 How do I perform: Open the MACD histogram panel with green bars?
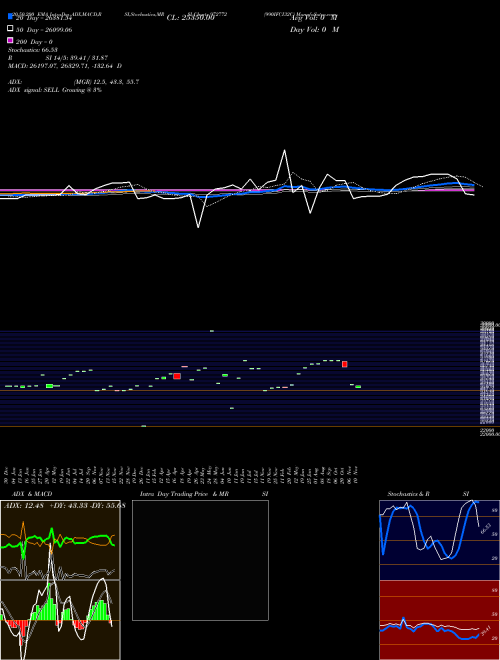(x=60, y=620)
